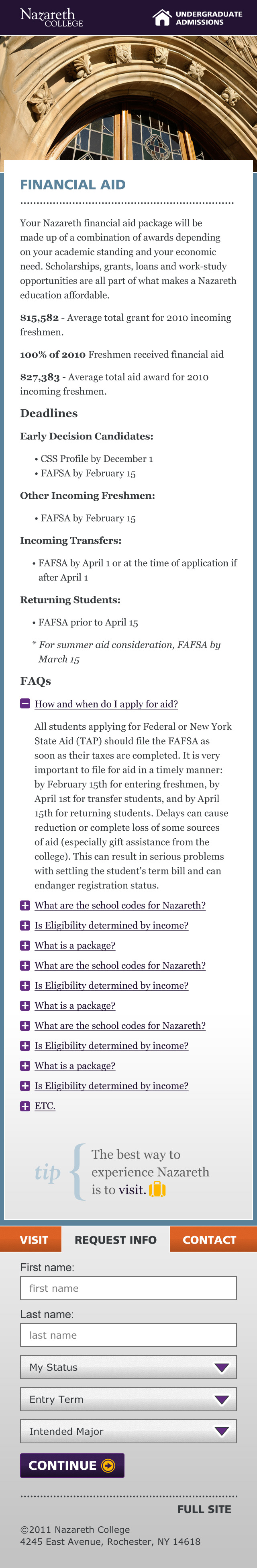
Task: Click into the last name text field
Action: point(128,1335)
